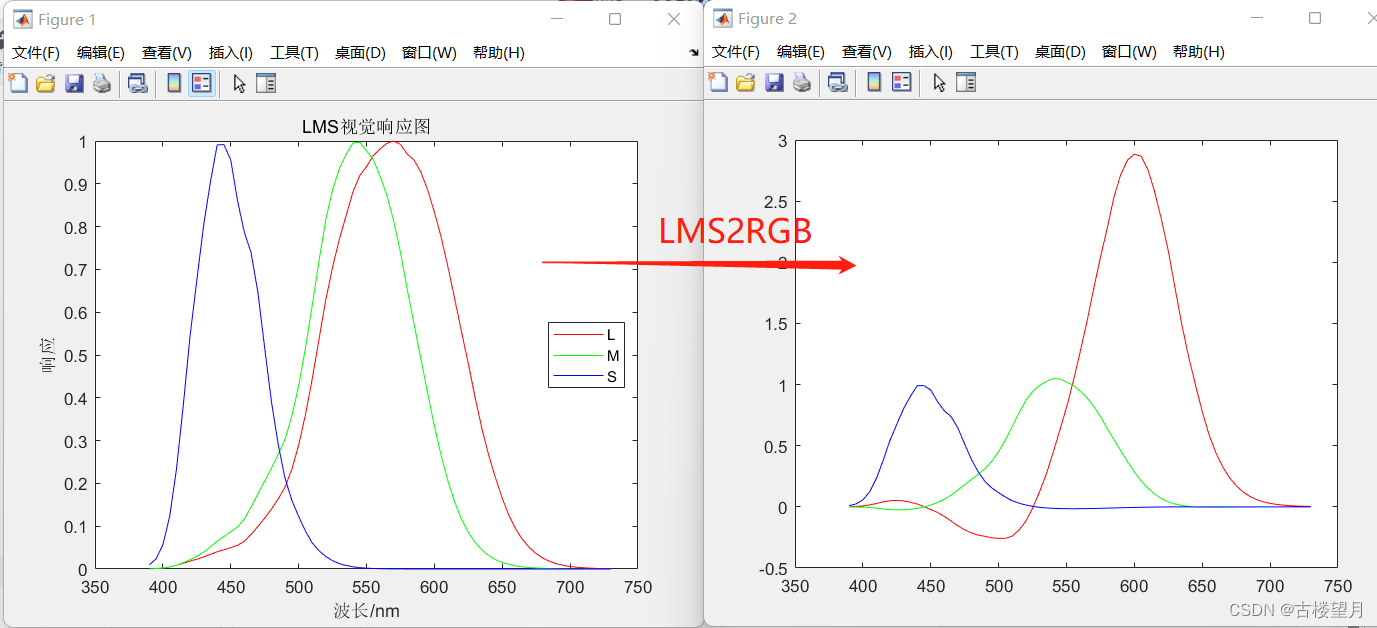The image size is (1377, 628).
Task: Toggle Insert Legend in Figure 2
Action: [x=899, y=83]
